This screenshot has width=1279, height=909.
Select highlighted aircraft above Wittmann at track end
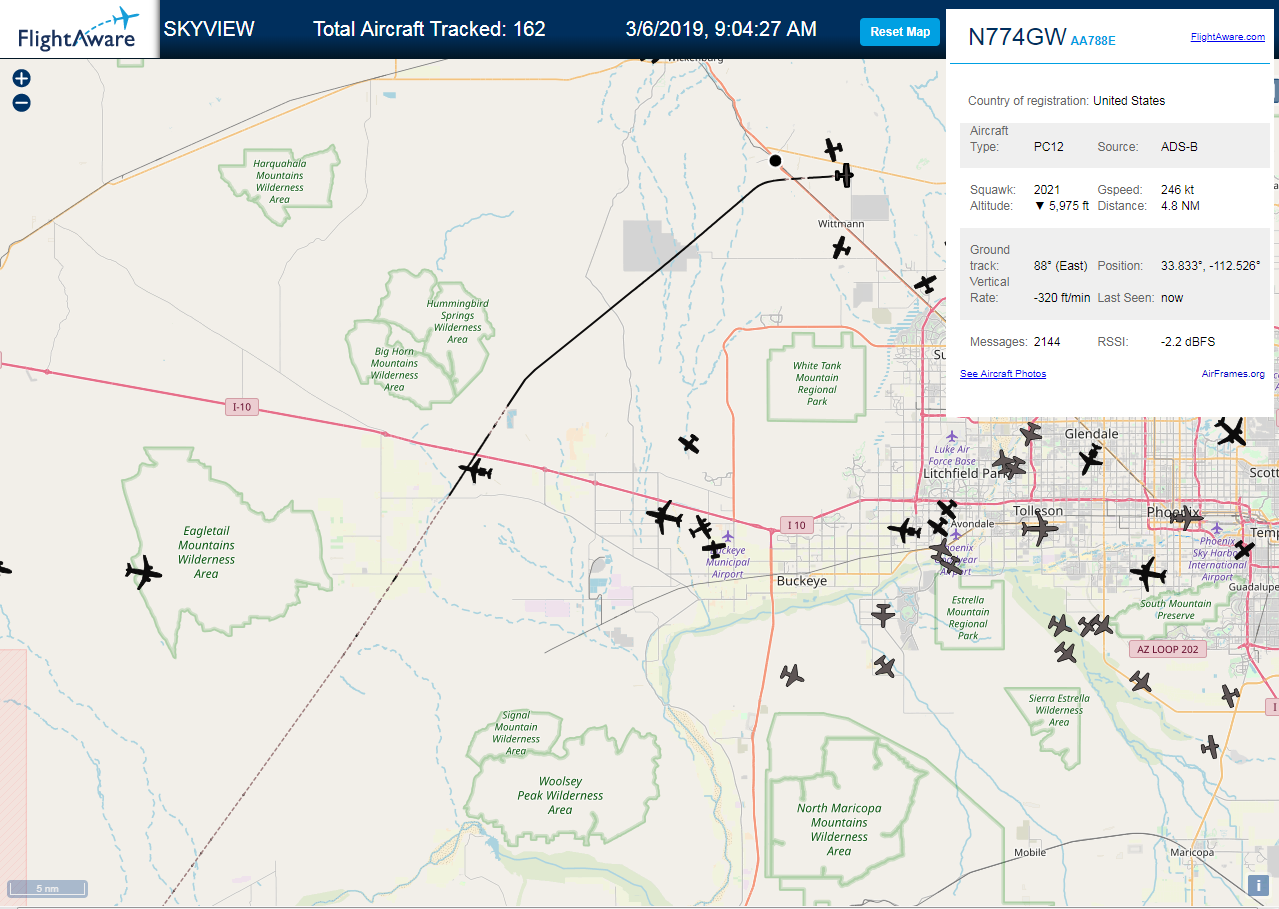[844, 176]
